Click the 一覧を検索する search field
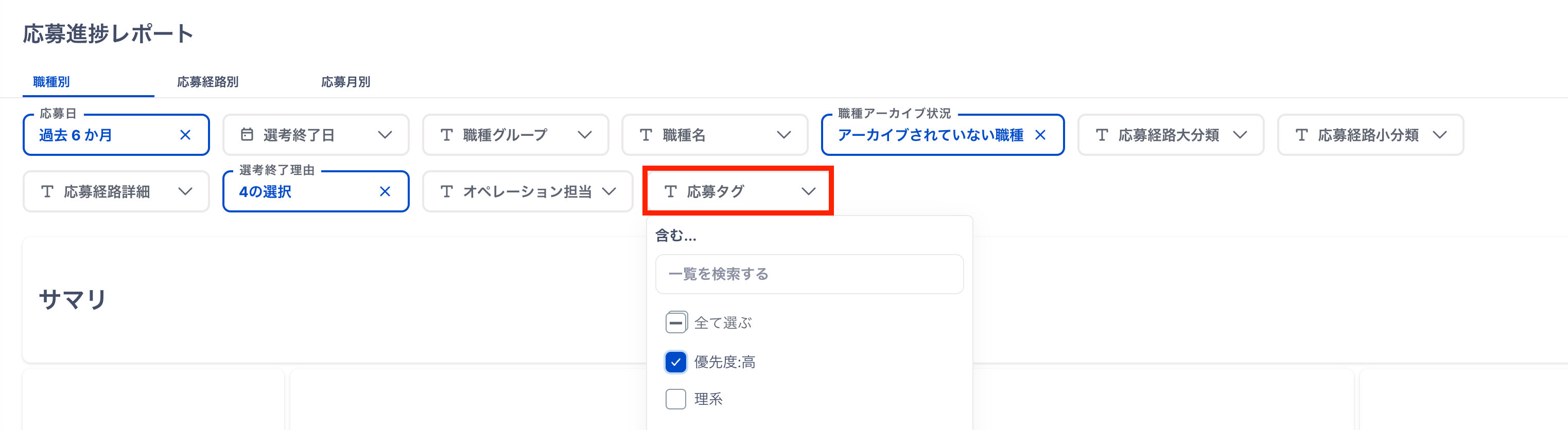Viewport: 1568px width, 430px height. coord(809,274)
